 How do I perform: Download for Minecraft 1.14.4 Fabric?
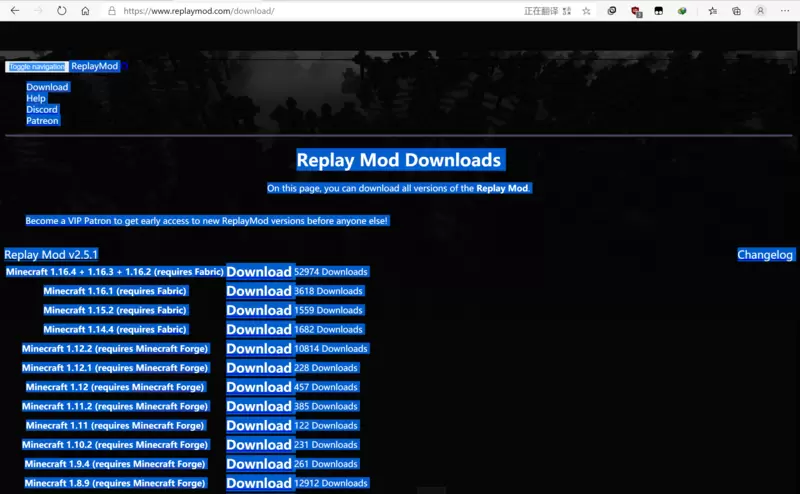pyautogui.click(x=259, y=330)
